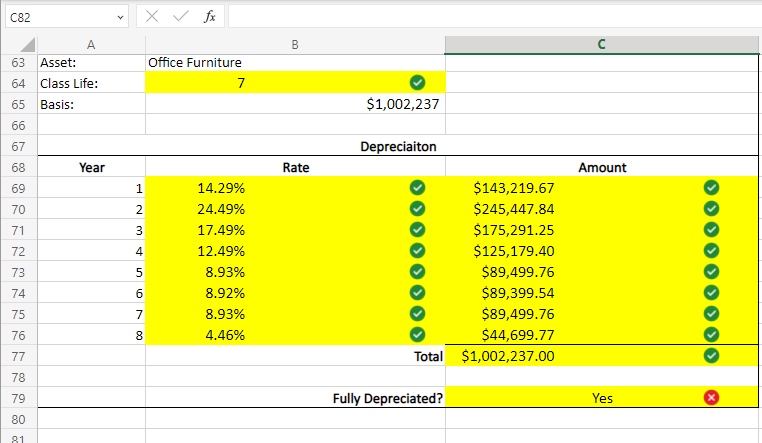
Task: Select column A header
Action: (91, 45)
